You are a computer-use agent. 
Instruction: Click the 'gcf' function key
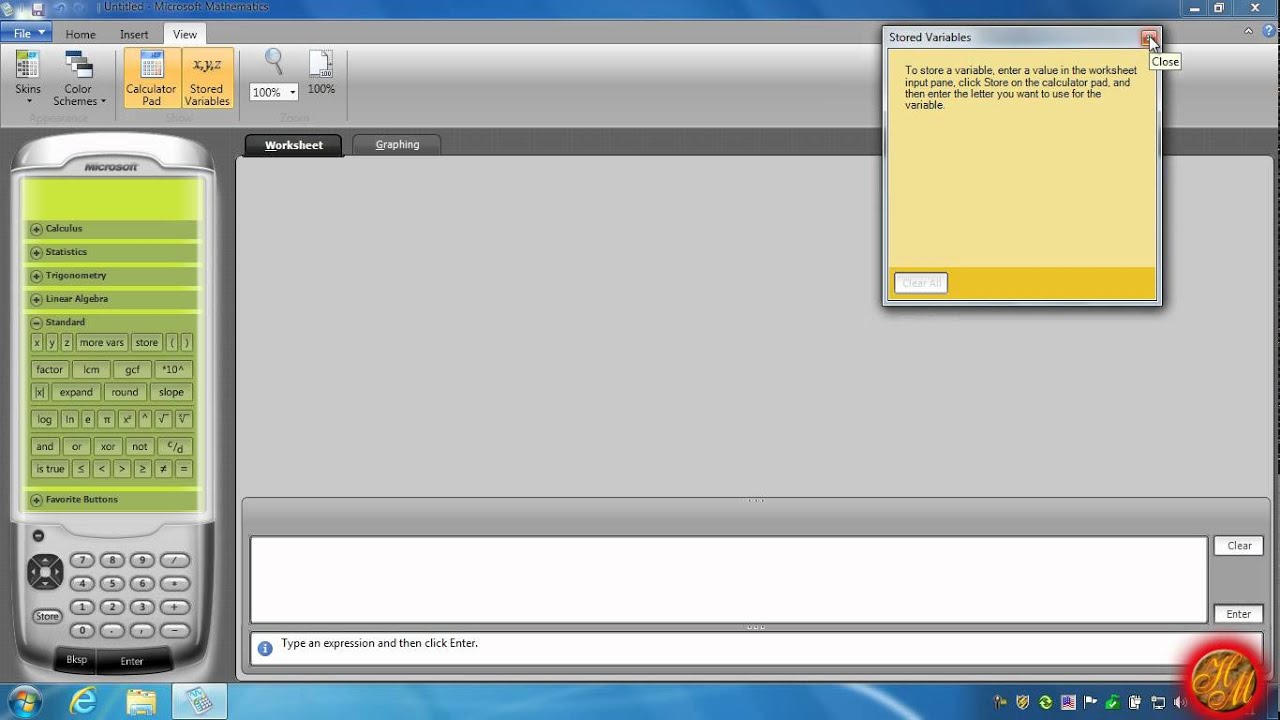tap(132, 370)
